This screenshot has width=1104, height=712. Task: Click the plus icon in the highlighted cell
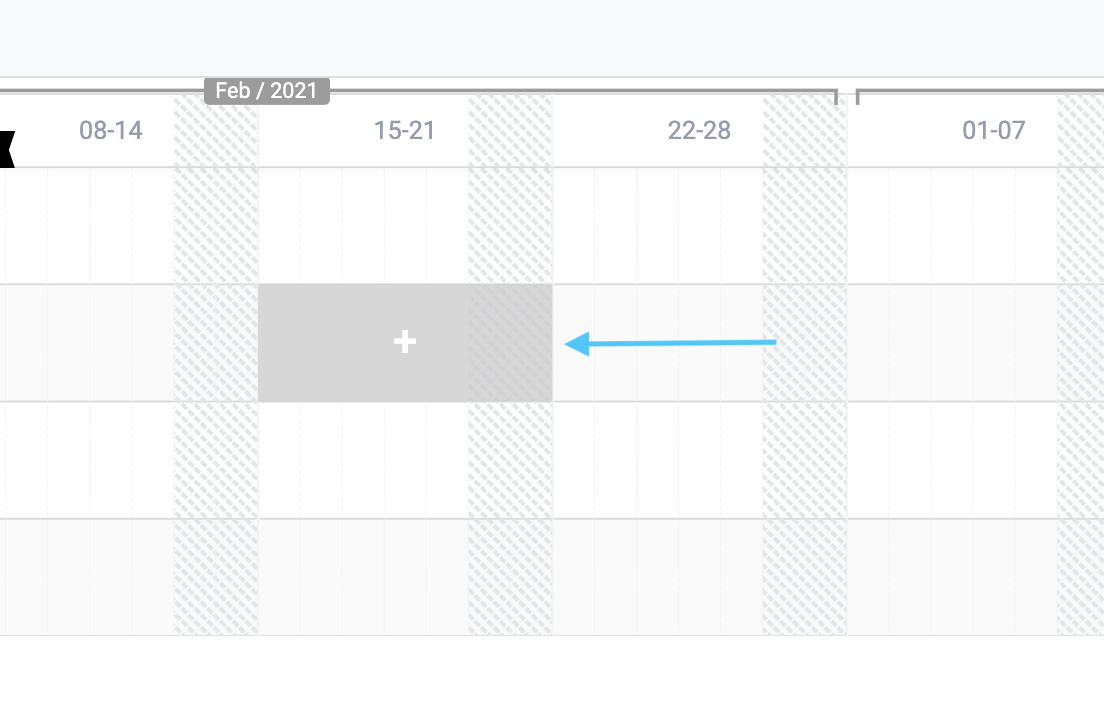pyautogui.click(x=405, y=342)
